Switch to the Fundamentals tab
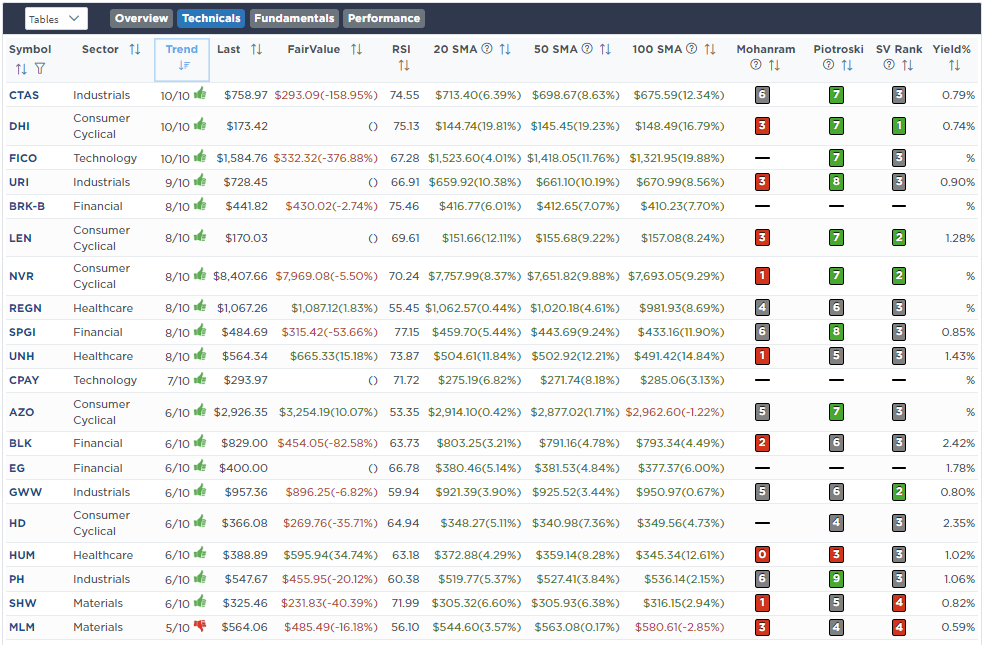The image size is (987, 645). [x=293, y=18]
